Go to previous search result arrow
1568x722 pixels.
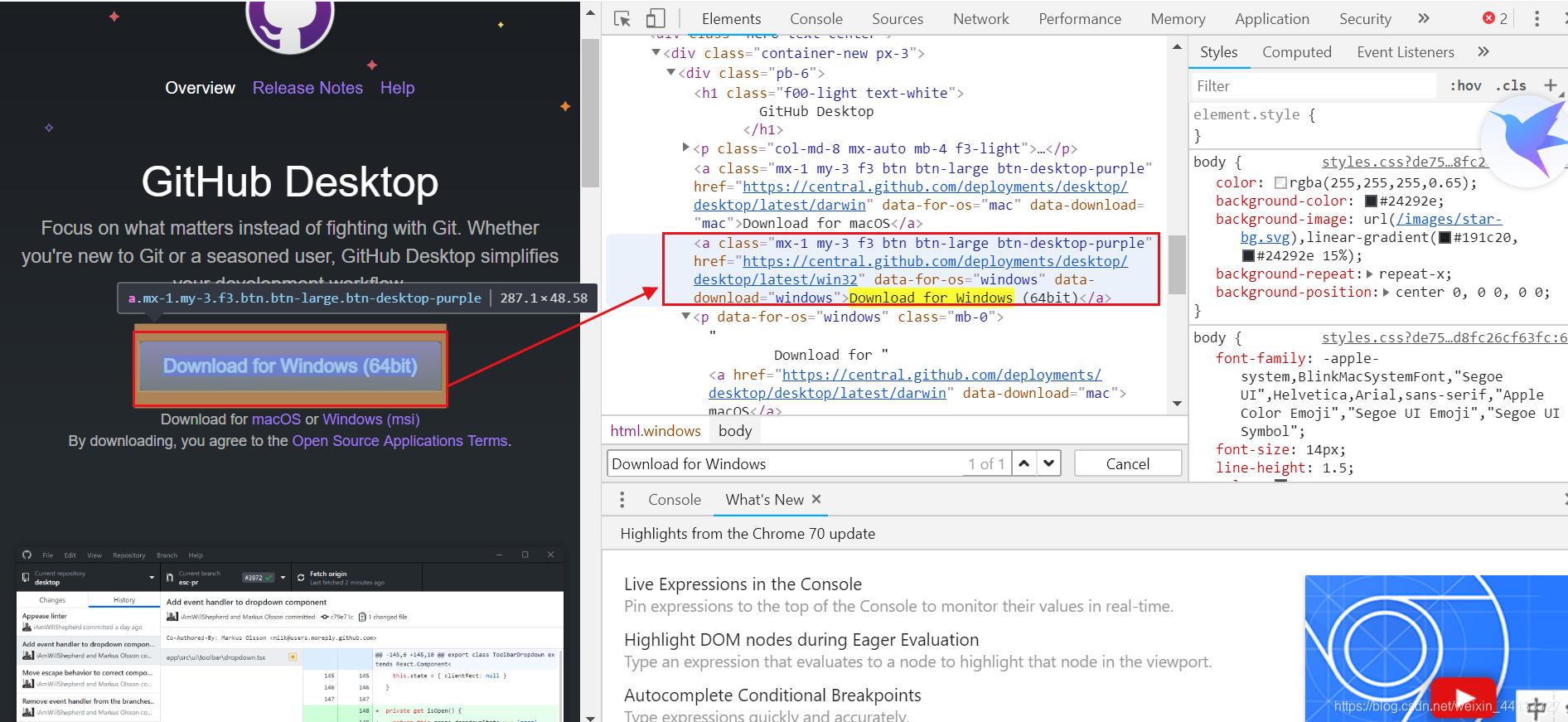(x=1024, y=463)
